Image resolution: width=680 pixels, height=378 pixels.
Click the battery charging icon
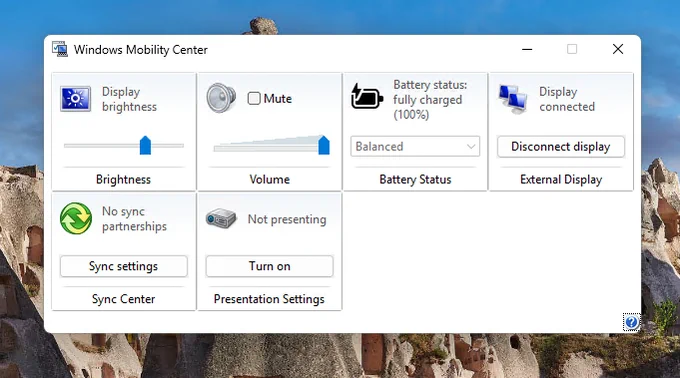367,97
